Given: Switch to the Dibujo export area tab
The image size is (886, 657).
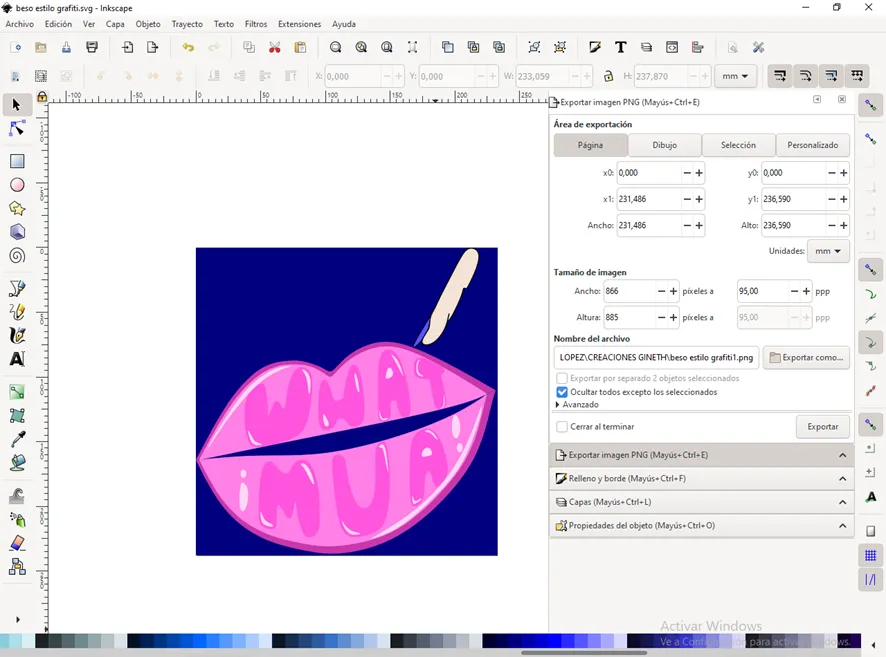Looking at the screenshot, I should coord(664,145).
